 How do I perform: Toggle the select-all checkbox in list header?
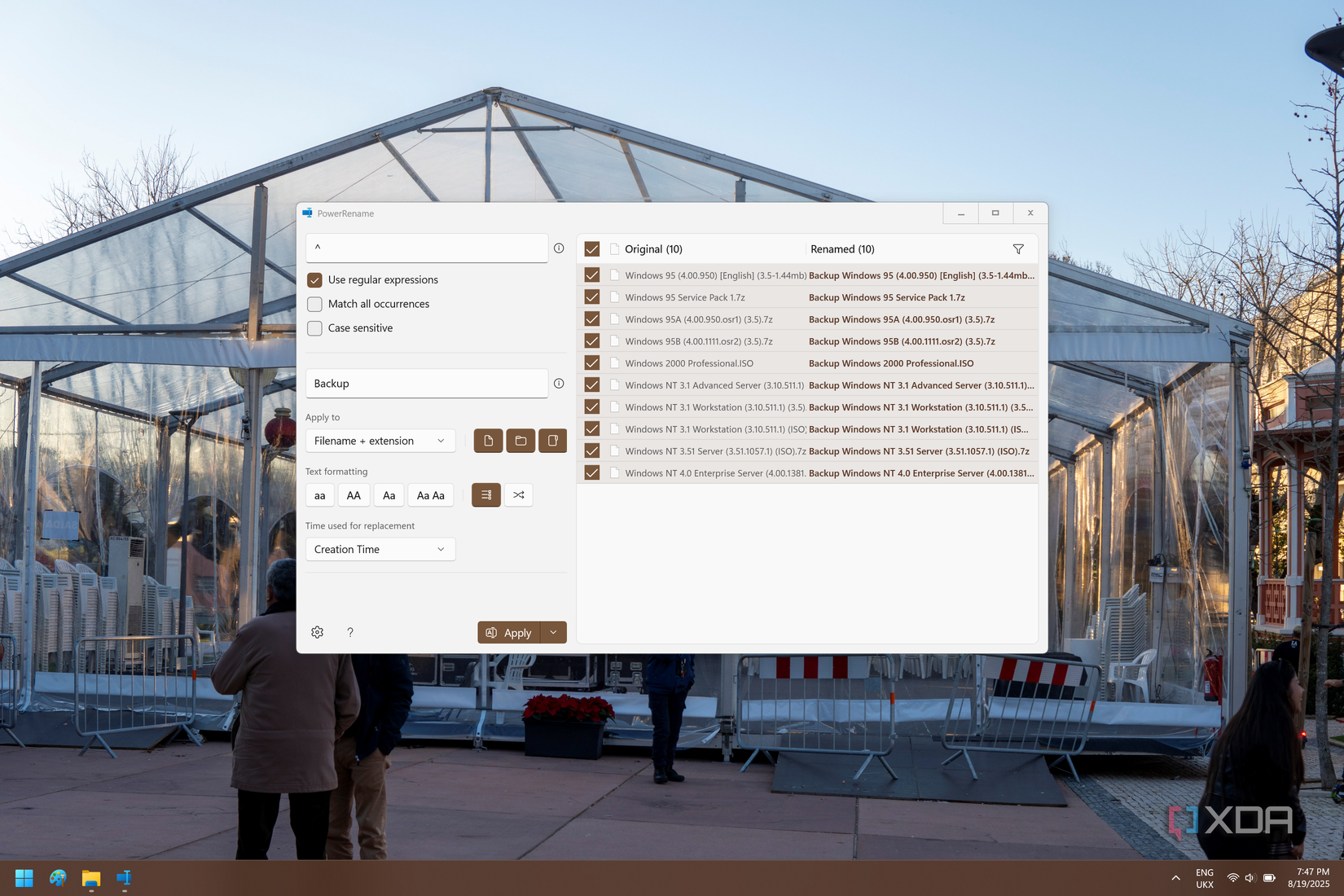click(x=592, y=249)
